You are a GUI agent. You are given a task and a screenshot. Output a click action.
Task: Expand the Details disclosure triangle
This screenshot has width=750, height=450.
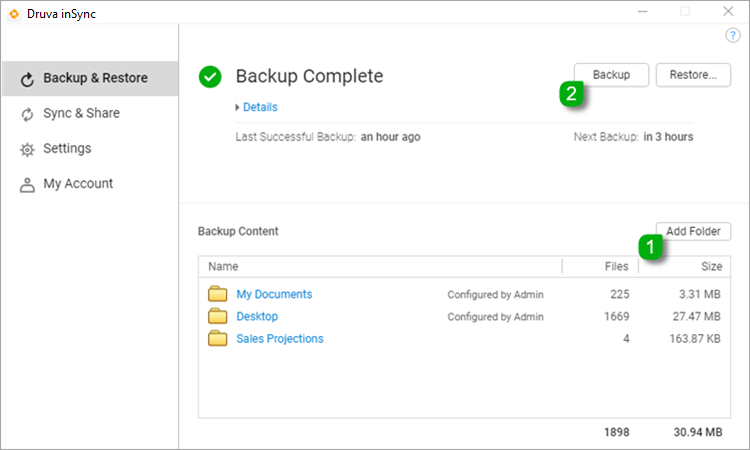coord(237,107)
